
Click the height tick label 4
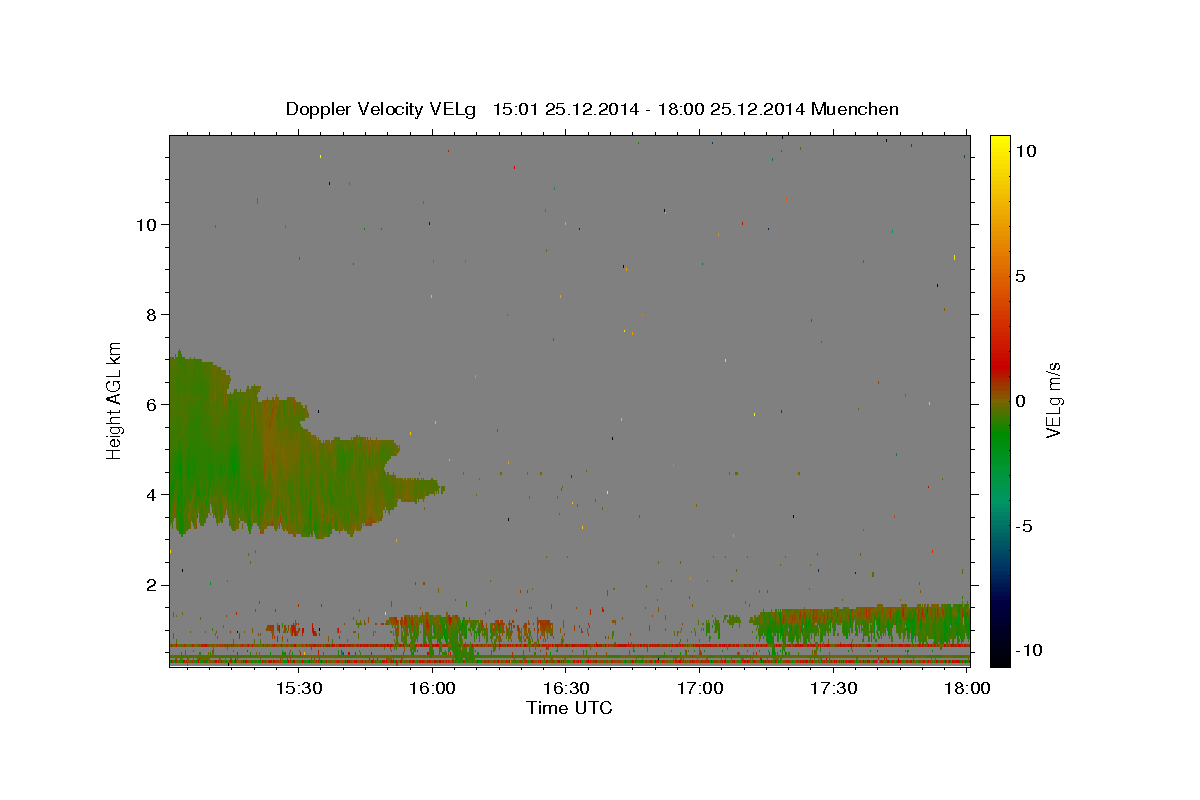pos(150,495)
